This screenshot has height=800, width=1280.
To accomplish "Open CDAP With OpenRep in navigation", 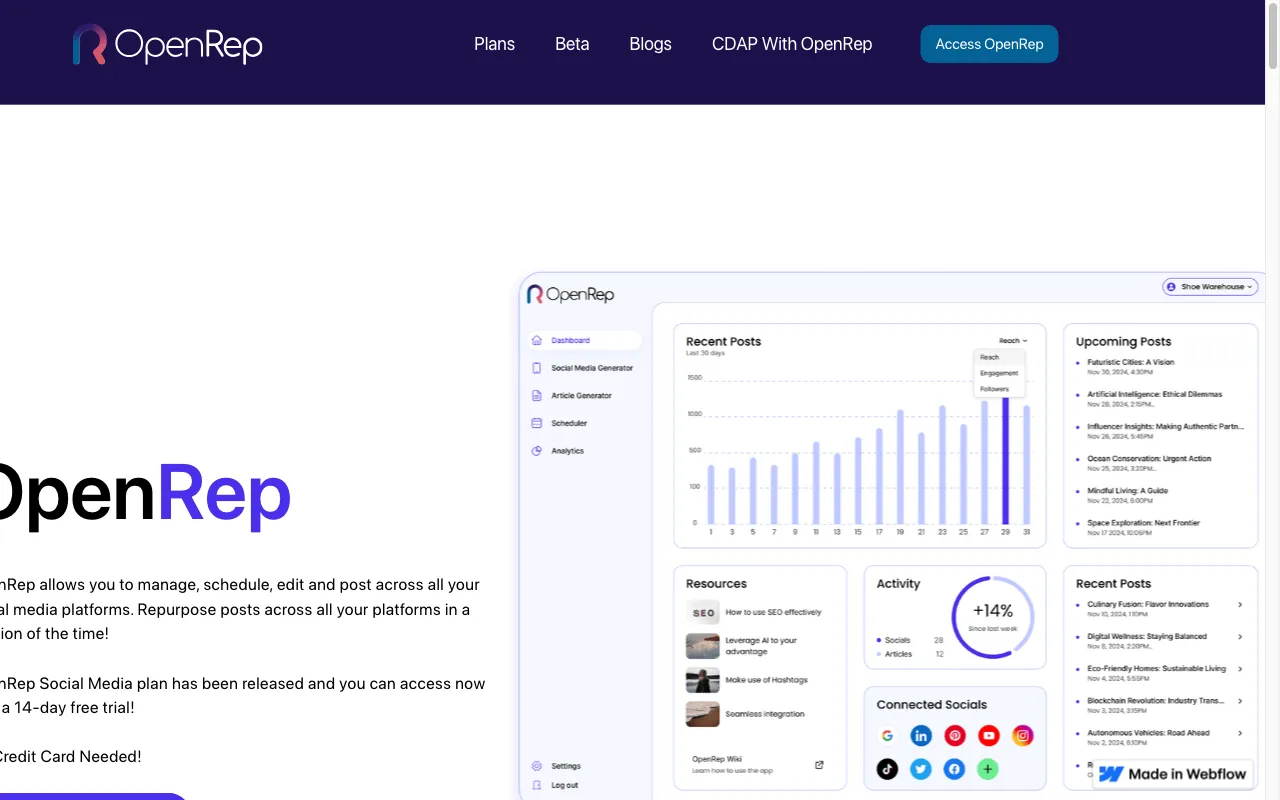I will click(792, 44).
